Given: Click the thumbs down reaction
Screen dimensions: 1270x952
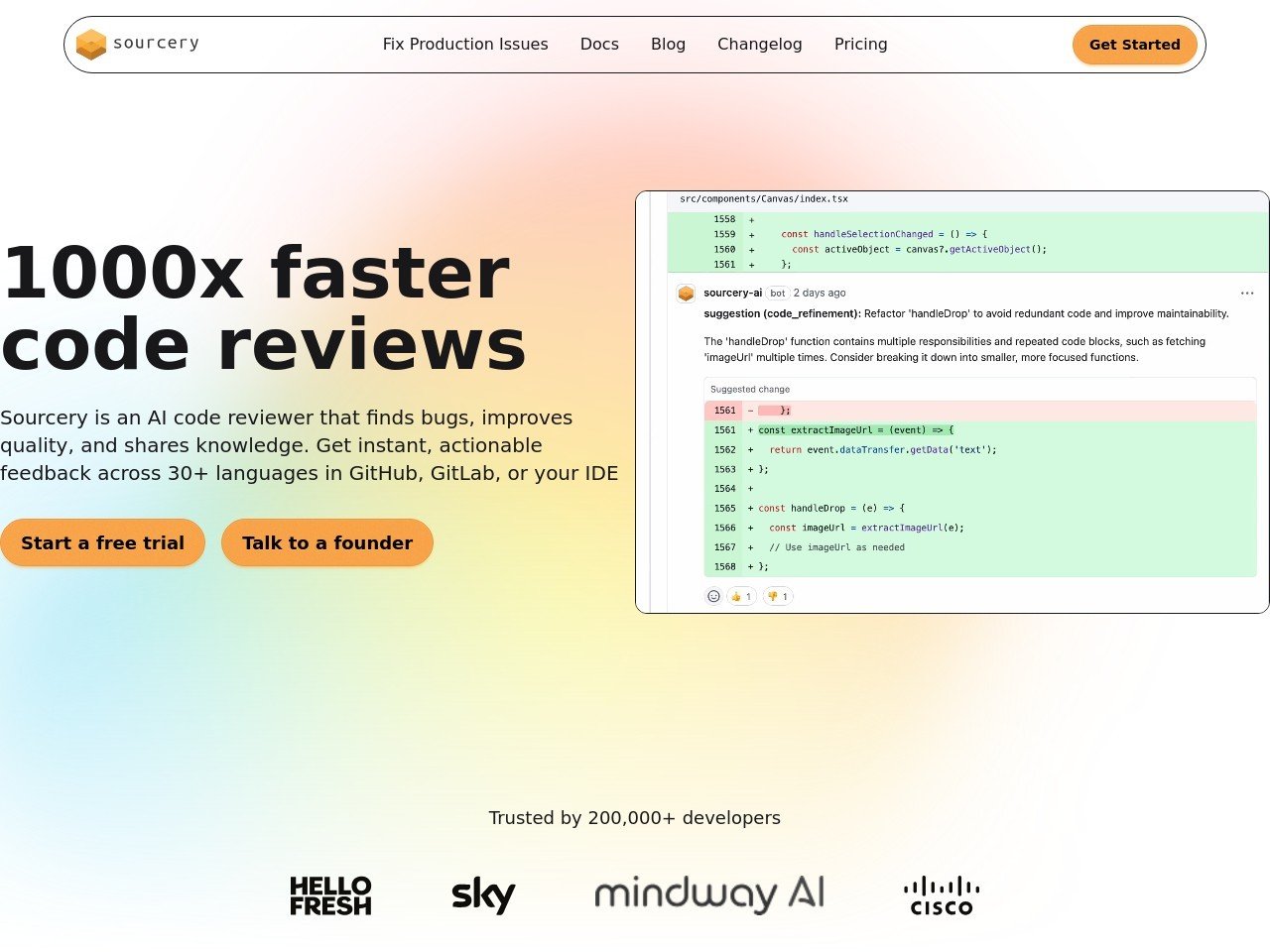Looking at the screenshot, I should click(x=778, y=596).
